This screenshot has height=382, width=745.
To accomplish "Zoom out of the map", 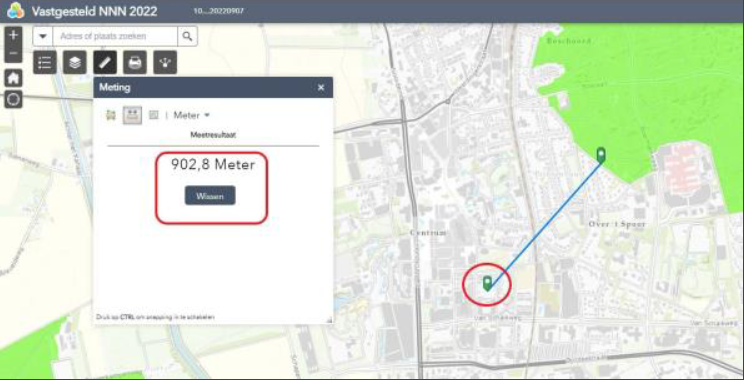I will tap(13, 54).
